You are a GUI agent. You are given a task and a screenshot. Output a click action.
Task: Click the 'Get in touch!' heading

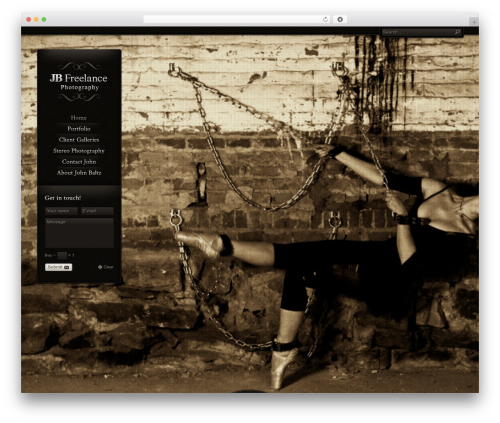pos(63,198)
